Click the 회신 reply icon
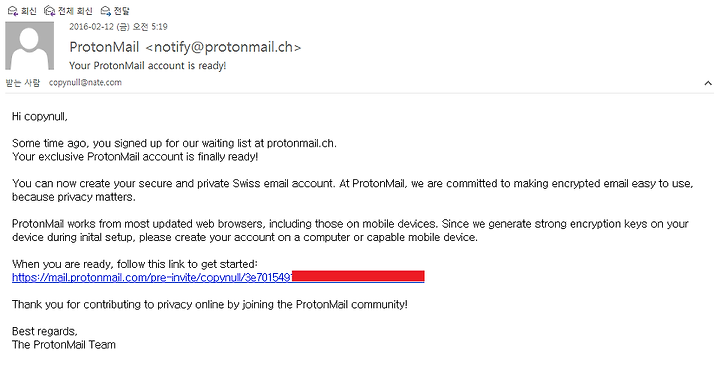720x378 pixels. pyautogui.click(x=13, y=11)
